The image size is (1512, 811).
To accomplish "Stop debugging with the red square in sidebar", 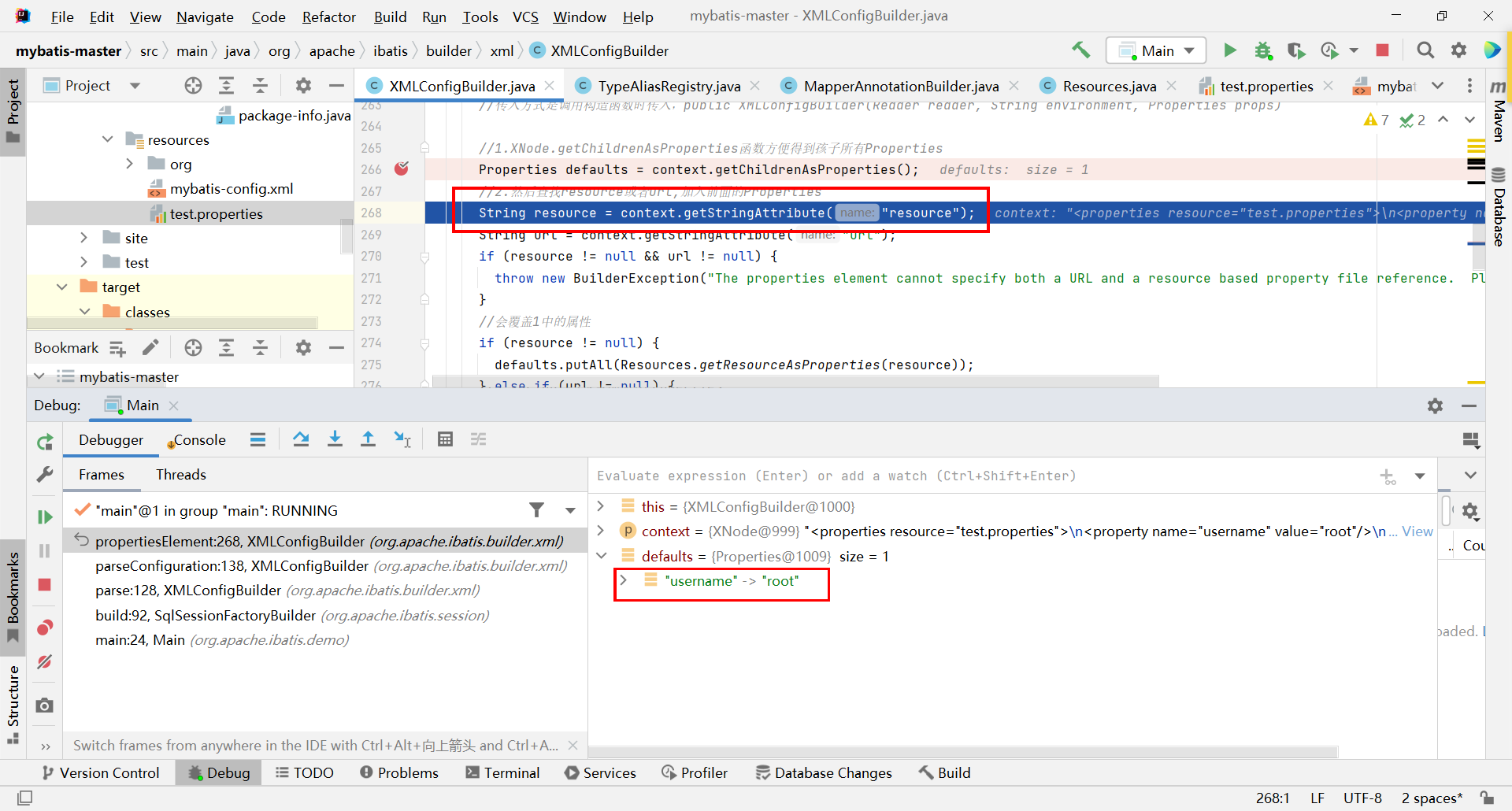I will 45,584.
